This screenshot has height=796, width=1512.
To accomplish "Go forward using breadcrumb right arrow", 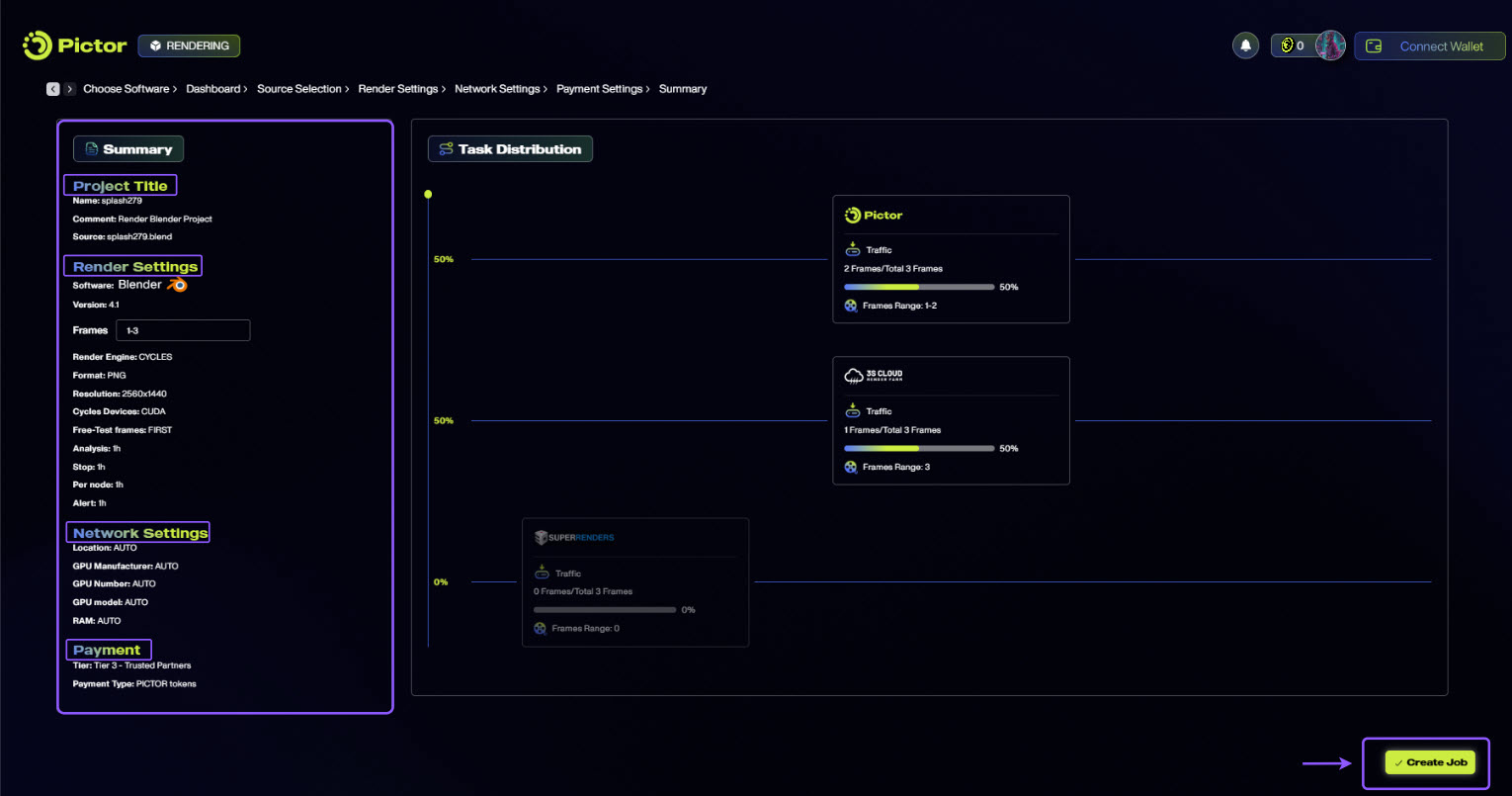I will (69, 89).
